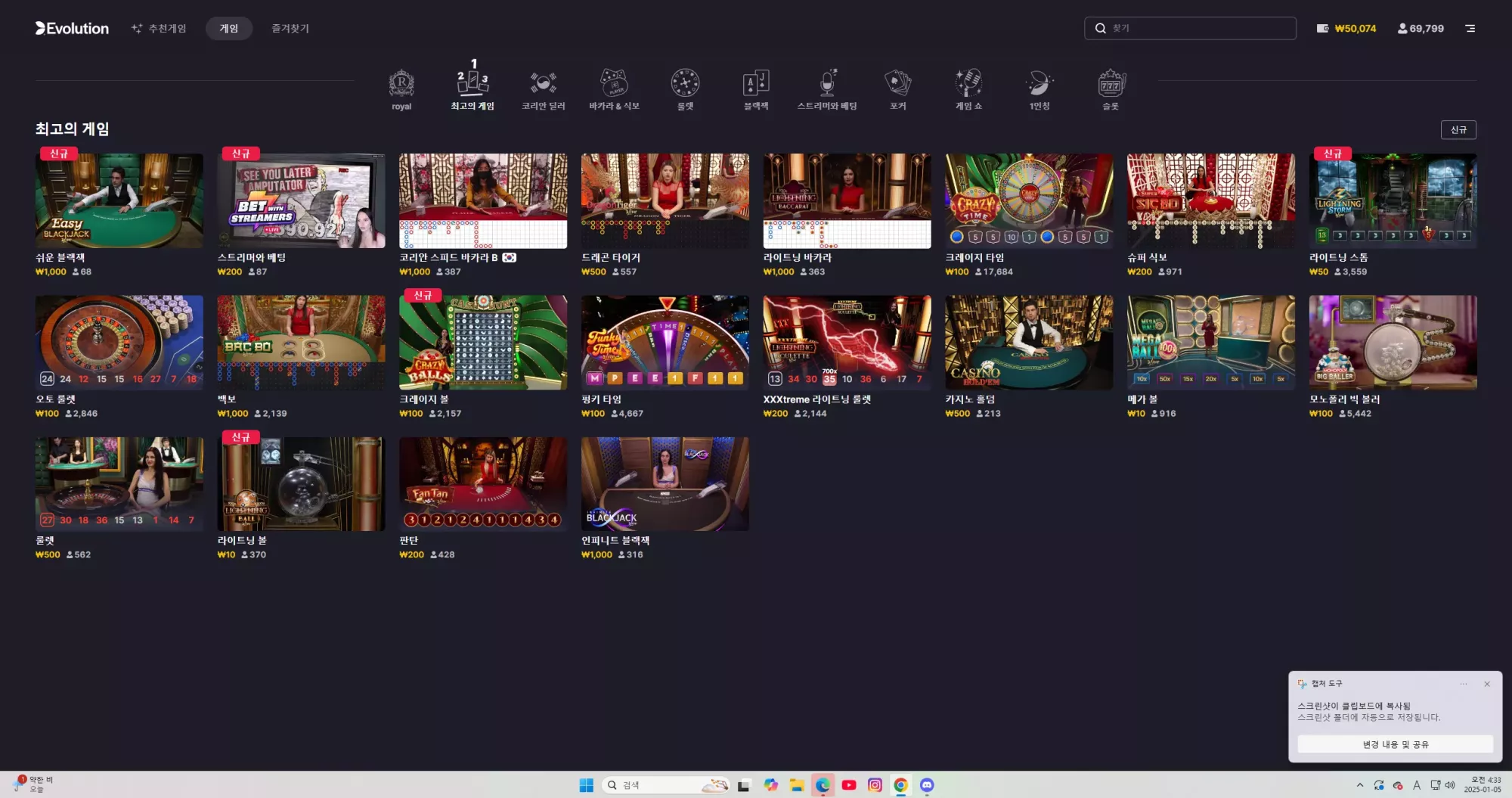The height and width of the screenshot is (798, 1512).
Task: Open the 백보 game thumbnail
Action: click(301, 342)
